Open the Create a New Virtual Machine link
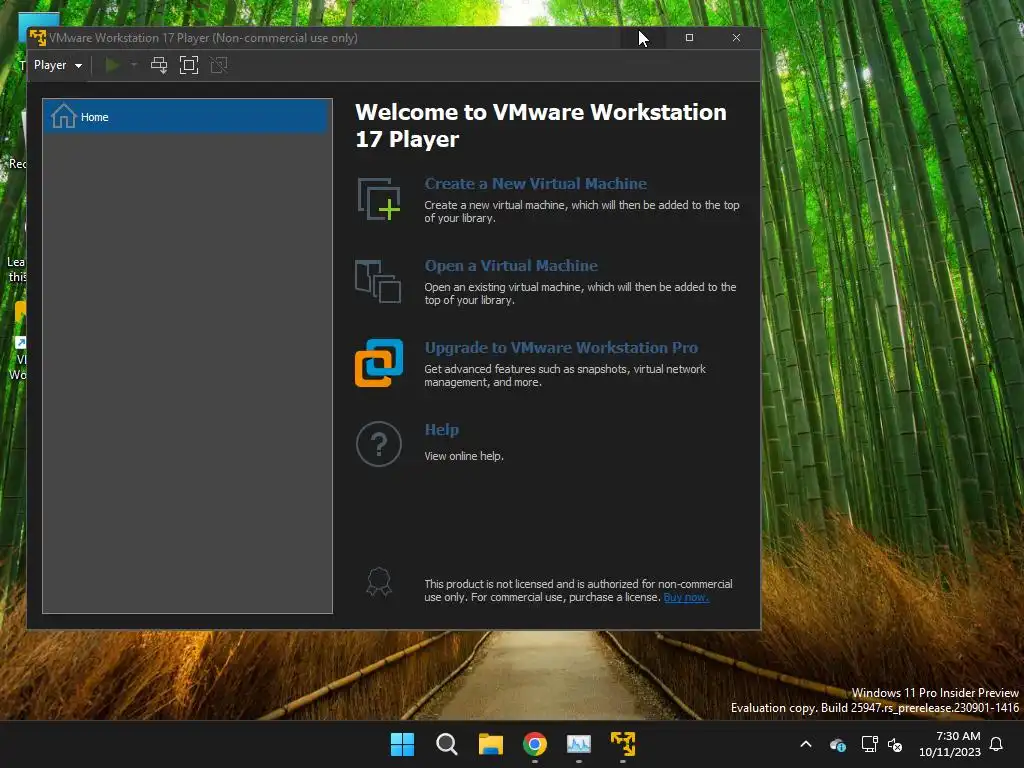Viewport: 1024px width, 768px height. coord(536,184)
